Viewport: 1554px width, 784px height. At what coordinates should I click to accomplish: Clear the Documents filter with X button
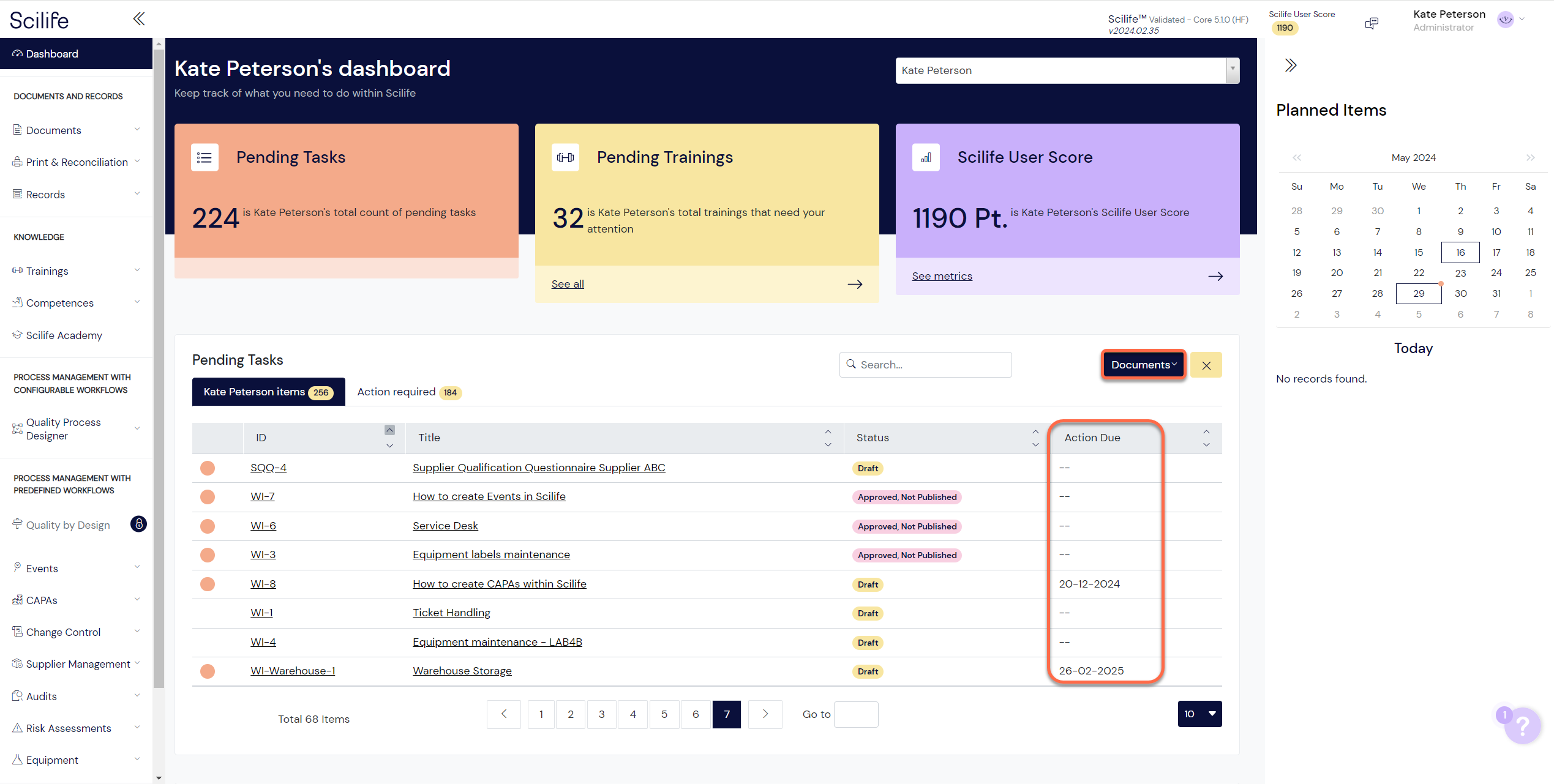tap(1206, 365)
